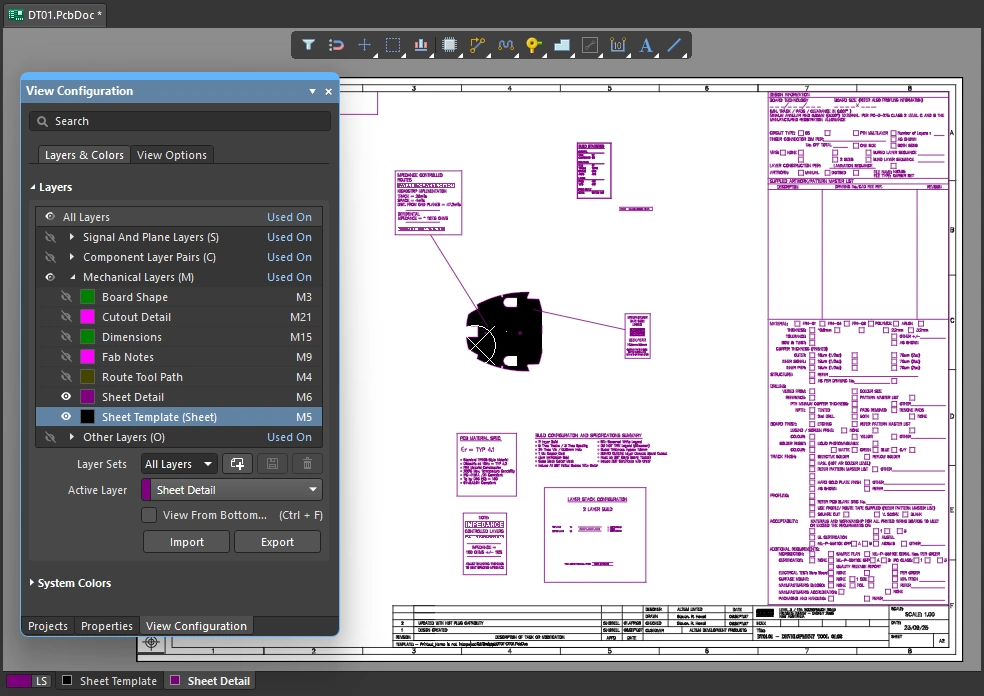The image size is (984, 696).
Task: Enable the View From Bottom checkbox
Action: (149, 515)
